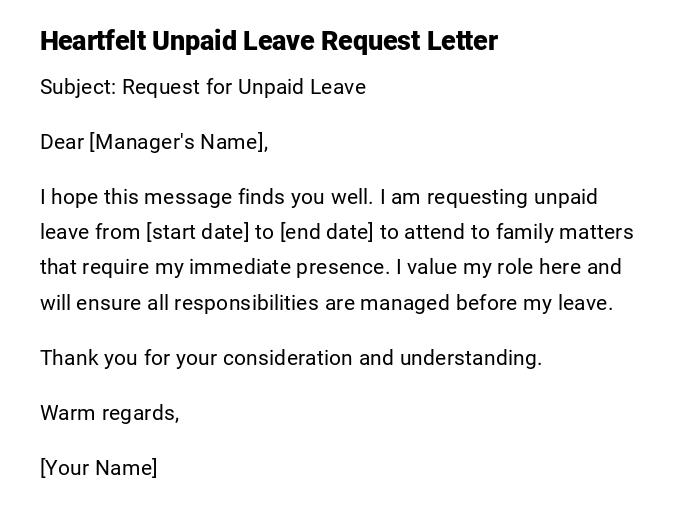
Task: Click the [end date] placeholder
Action: [x=326, y=232]
